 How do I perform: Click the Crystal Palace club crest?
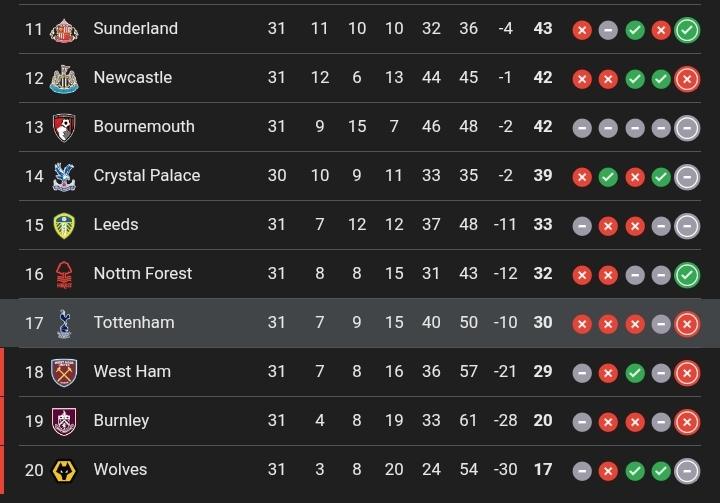(x=65, y=176)
